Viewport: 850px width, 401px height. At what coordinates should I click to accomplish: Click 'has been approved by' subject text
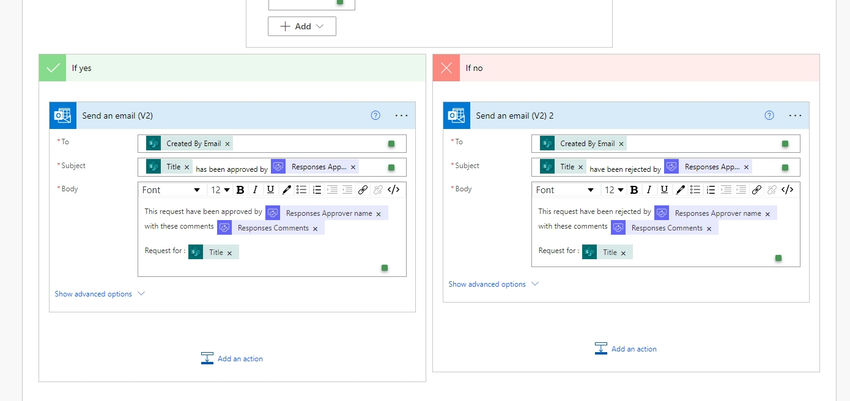click(x=231, y=169)
